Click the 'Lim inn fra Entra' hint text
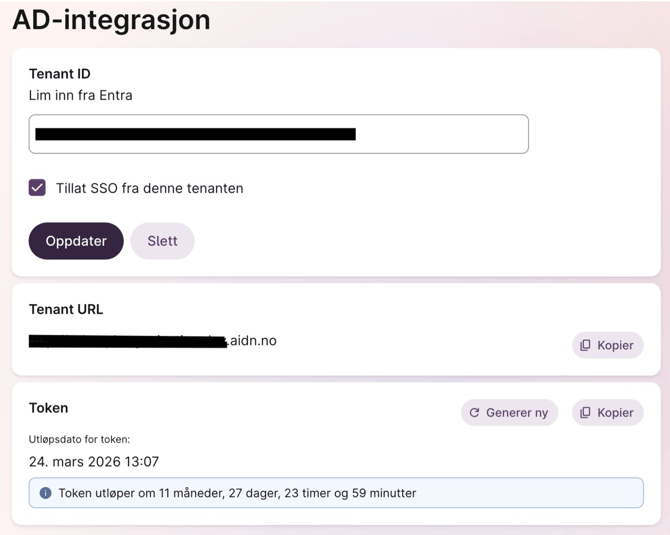 click(x=80, y=95)
